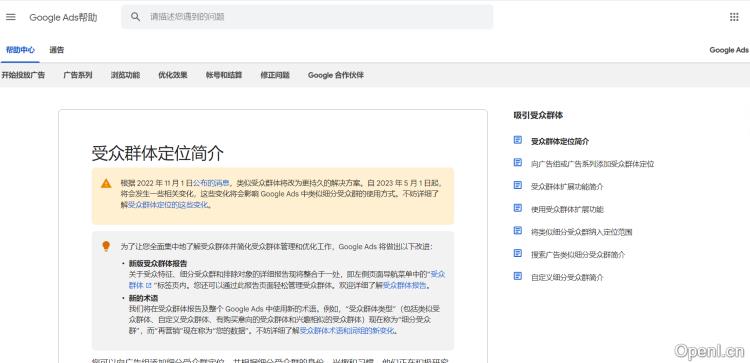Open the Google 合作伙伴 menu
750x363 pixels.
[x=336, y=75]
